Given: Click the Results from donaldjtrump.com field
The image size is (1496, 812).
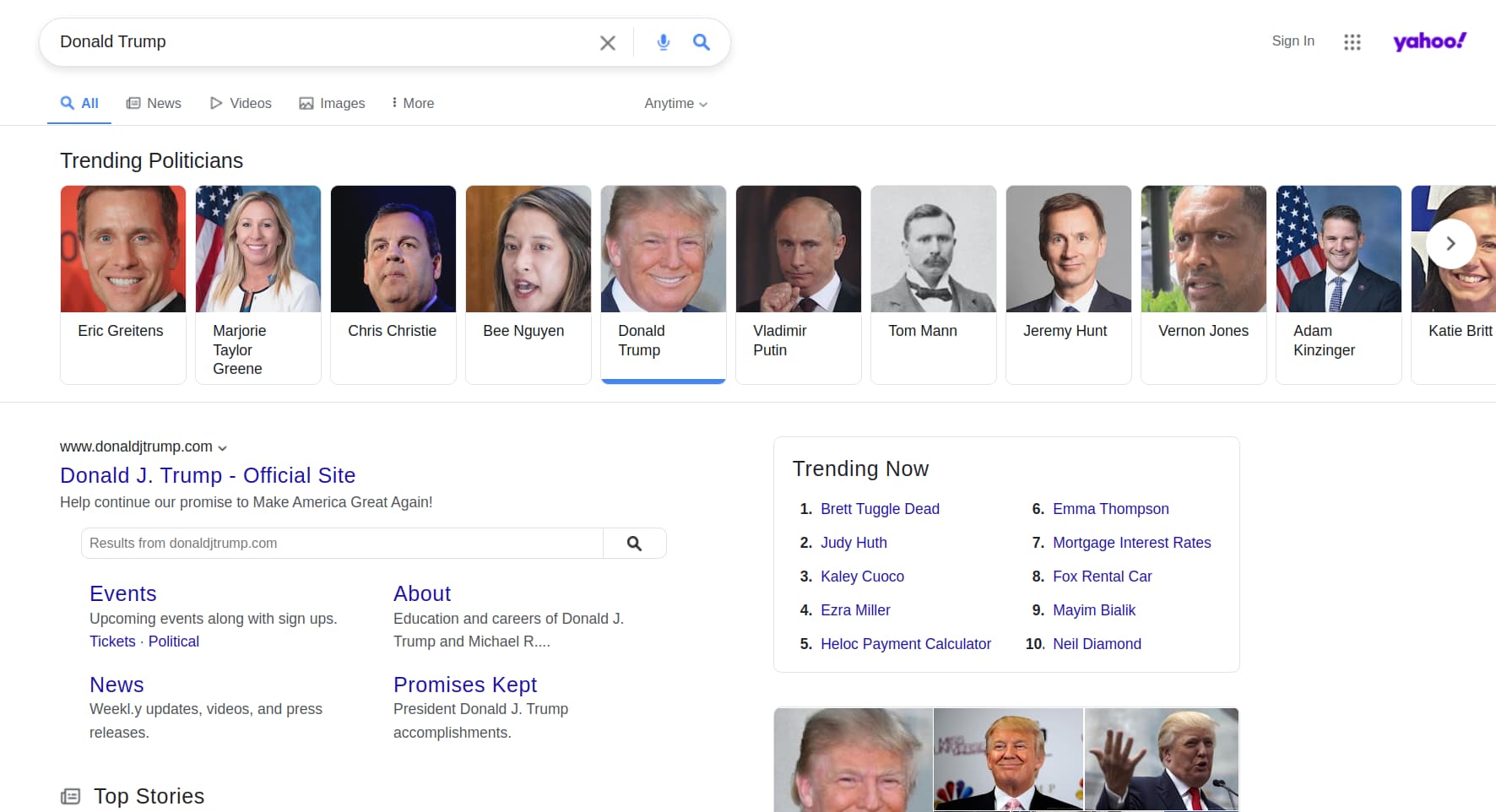Looking at the screenshot, I should click(x=342, y=544).
